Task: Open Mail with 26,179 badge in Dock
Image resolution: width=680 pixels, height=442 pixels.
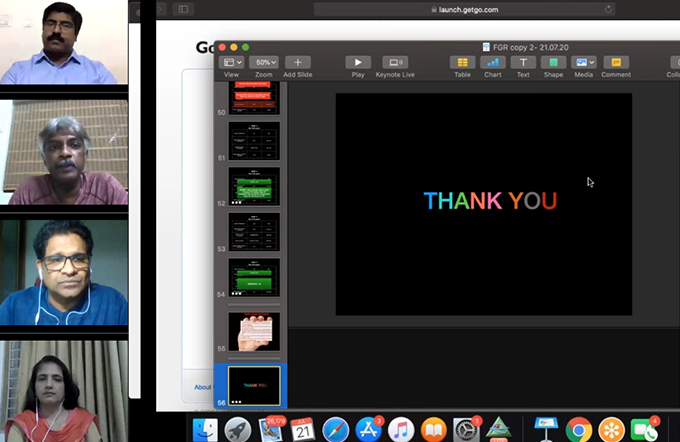Action: pyautogui.click(x=271, y=430)
